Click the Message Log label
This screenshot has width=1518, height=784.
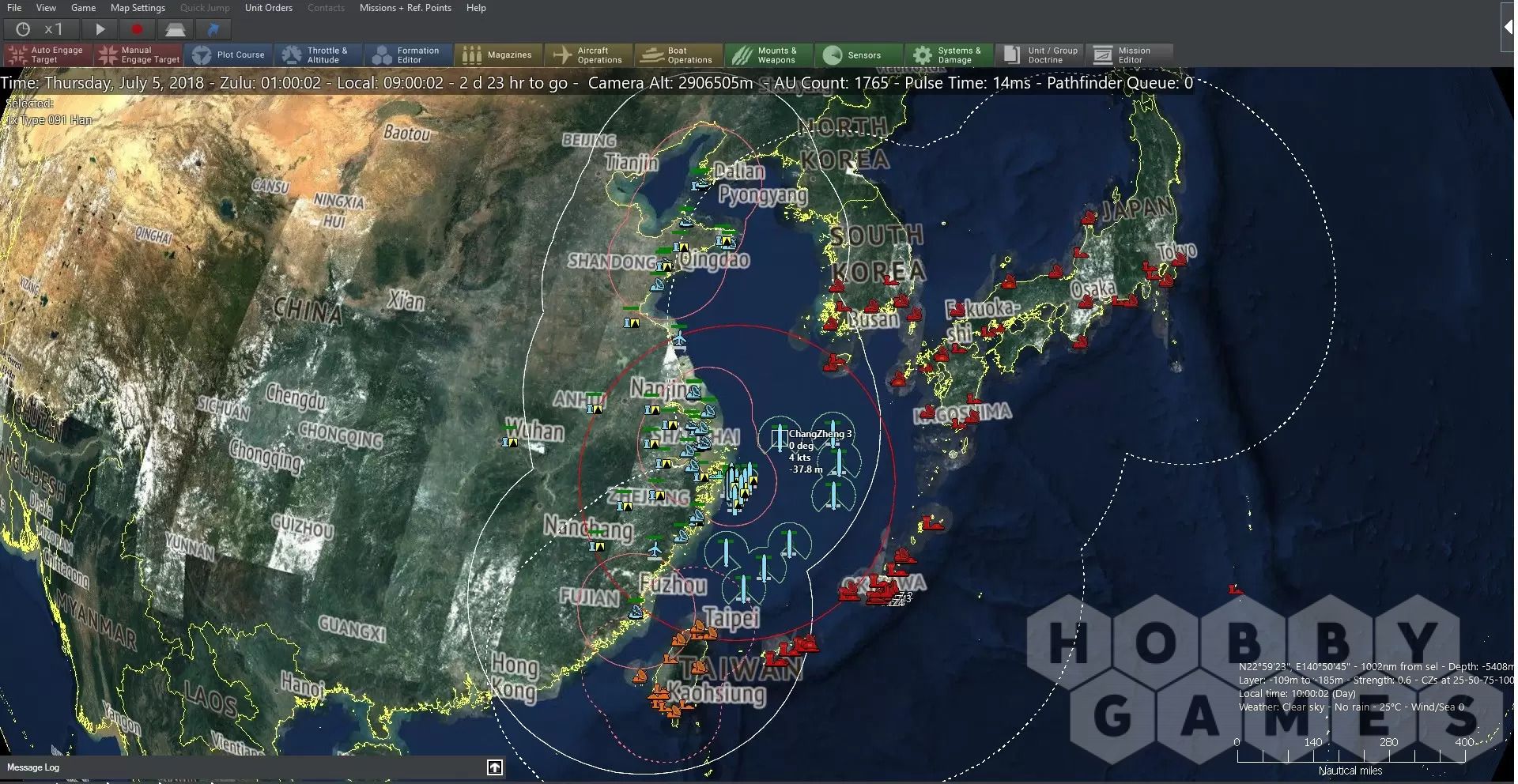(x=33, y=767)
